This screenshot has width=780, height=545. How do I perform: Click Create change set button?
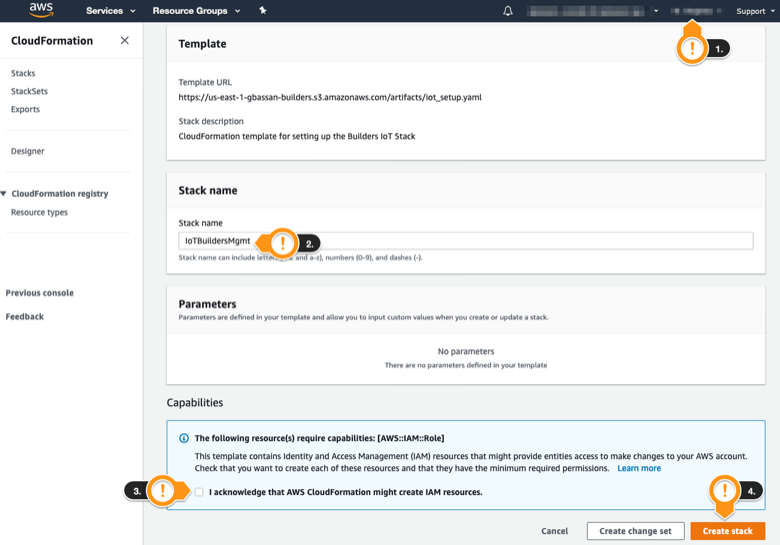point(635,531)
